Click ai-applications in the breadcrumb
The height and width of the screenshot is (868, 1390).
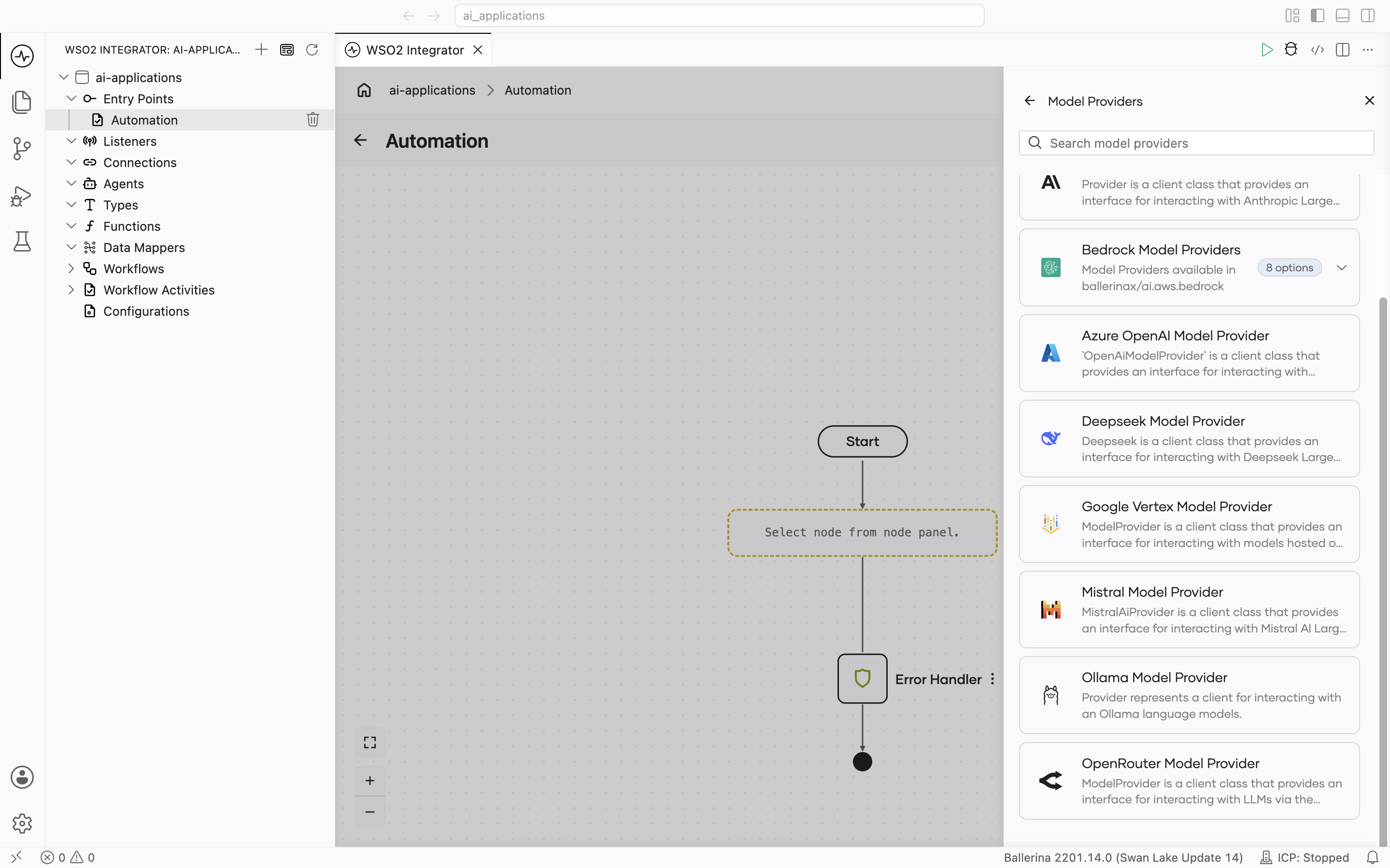pyautogui.click(x=432, y=90)
